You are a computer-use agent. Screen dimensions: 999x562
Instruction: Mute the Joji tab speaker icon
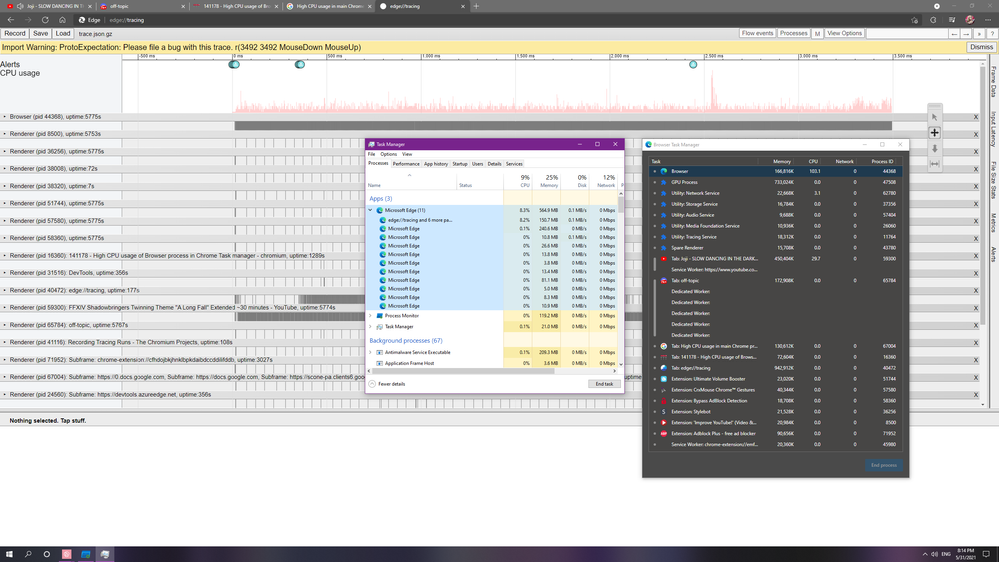pos(20,6)
